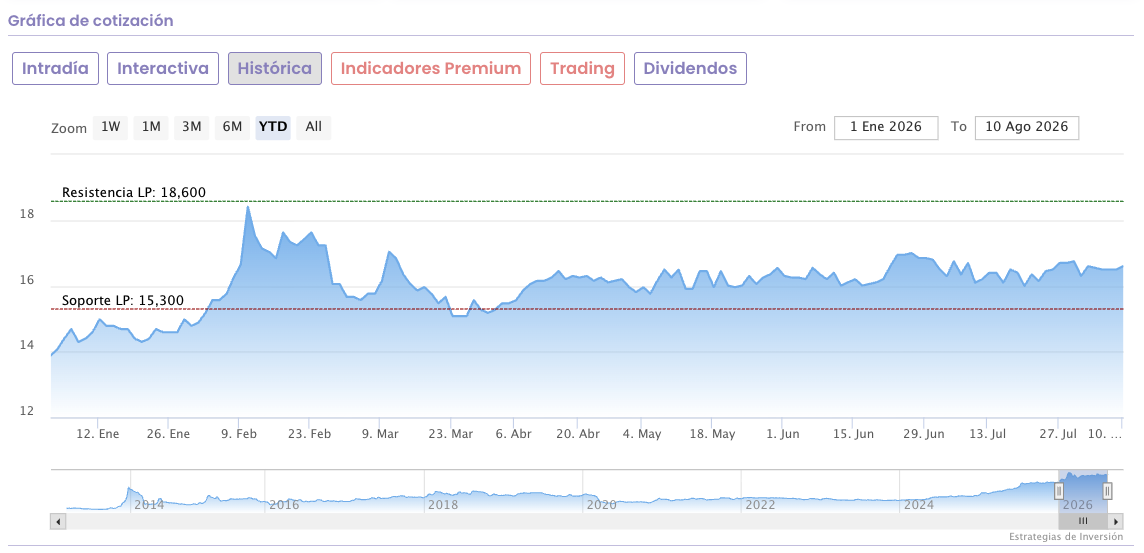Screen dimensions: 1144x553
Task: Click the 18. May axis label
Action: pyautogui.click(x=712, y=434)
